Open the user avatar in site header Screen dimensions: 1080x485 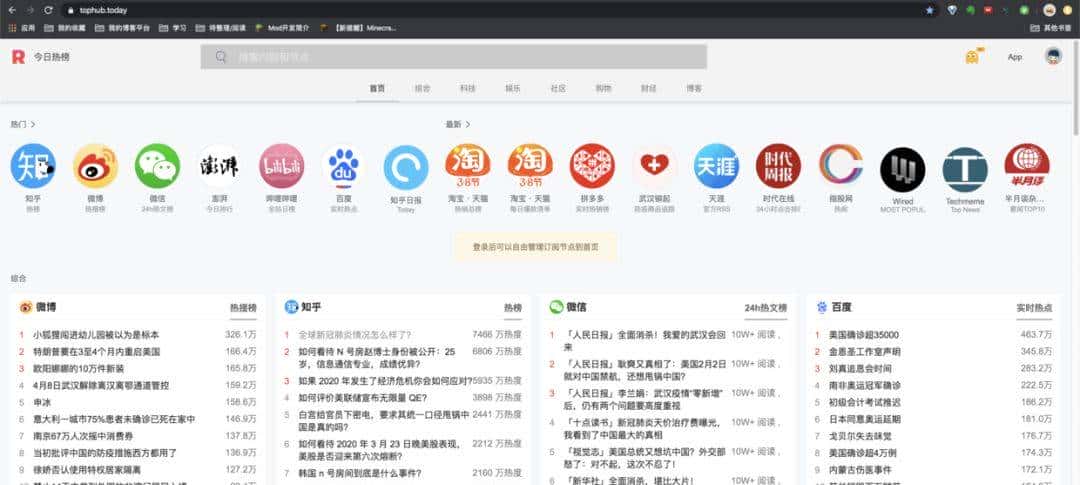click(x=1053, y=56)
